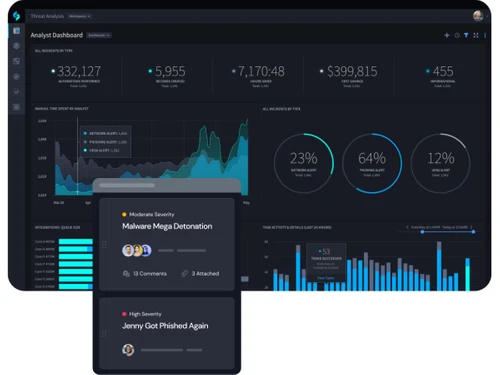The image size is (500, 375).
Task: Click the Phishing Alert legend entry
Action: 105,142
